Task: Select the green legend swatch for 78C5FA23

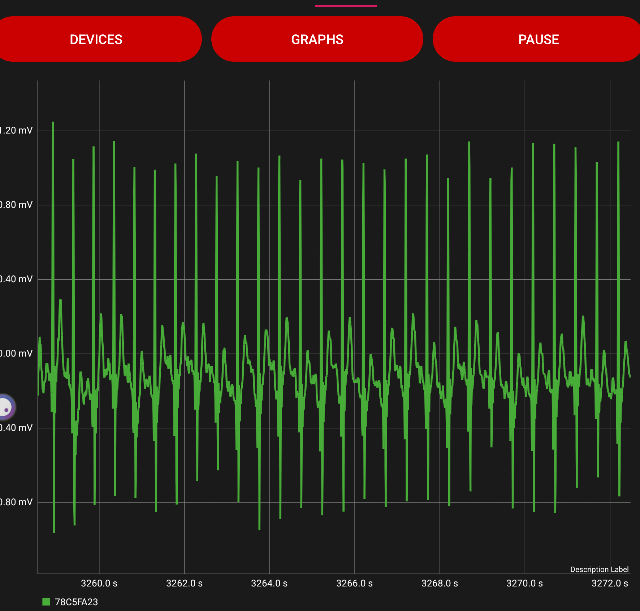Action: coord(46,602)
